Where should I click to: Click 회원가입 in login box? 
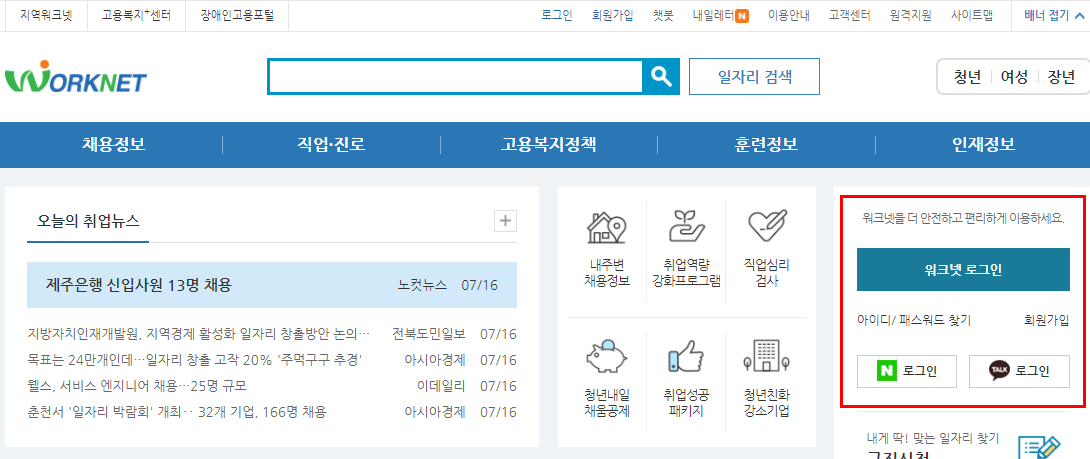(x=1047, y=320)
